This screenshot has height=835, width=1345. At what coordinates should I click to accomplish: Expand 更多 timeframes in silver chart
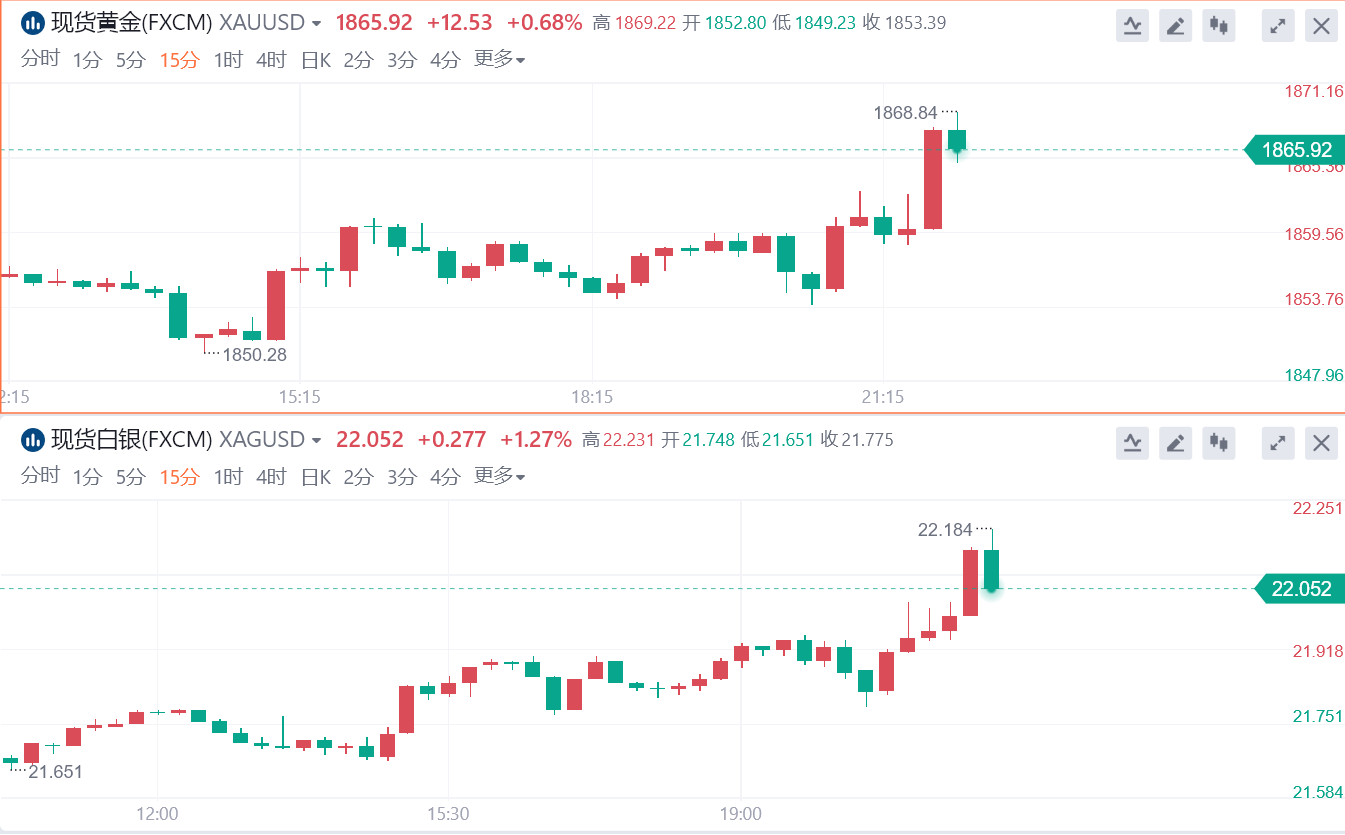[x=499, y=476]
